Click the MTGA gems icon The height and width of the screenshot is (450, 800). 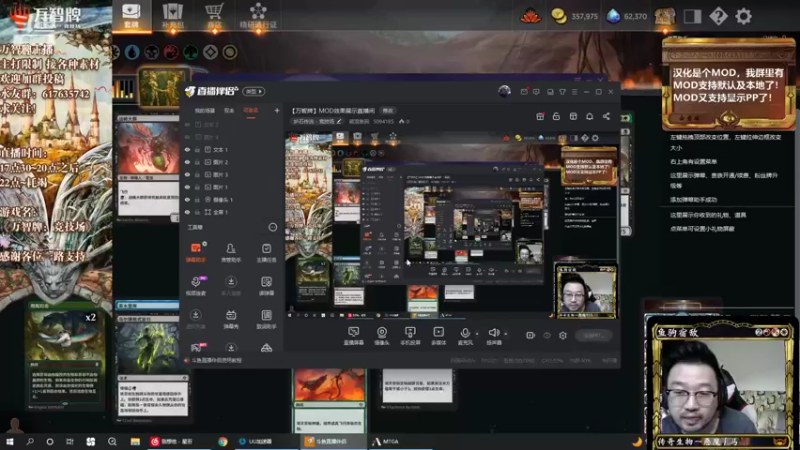(613, 16)
